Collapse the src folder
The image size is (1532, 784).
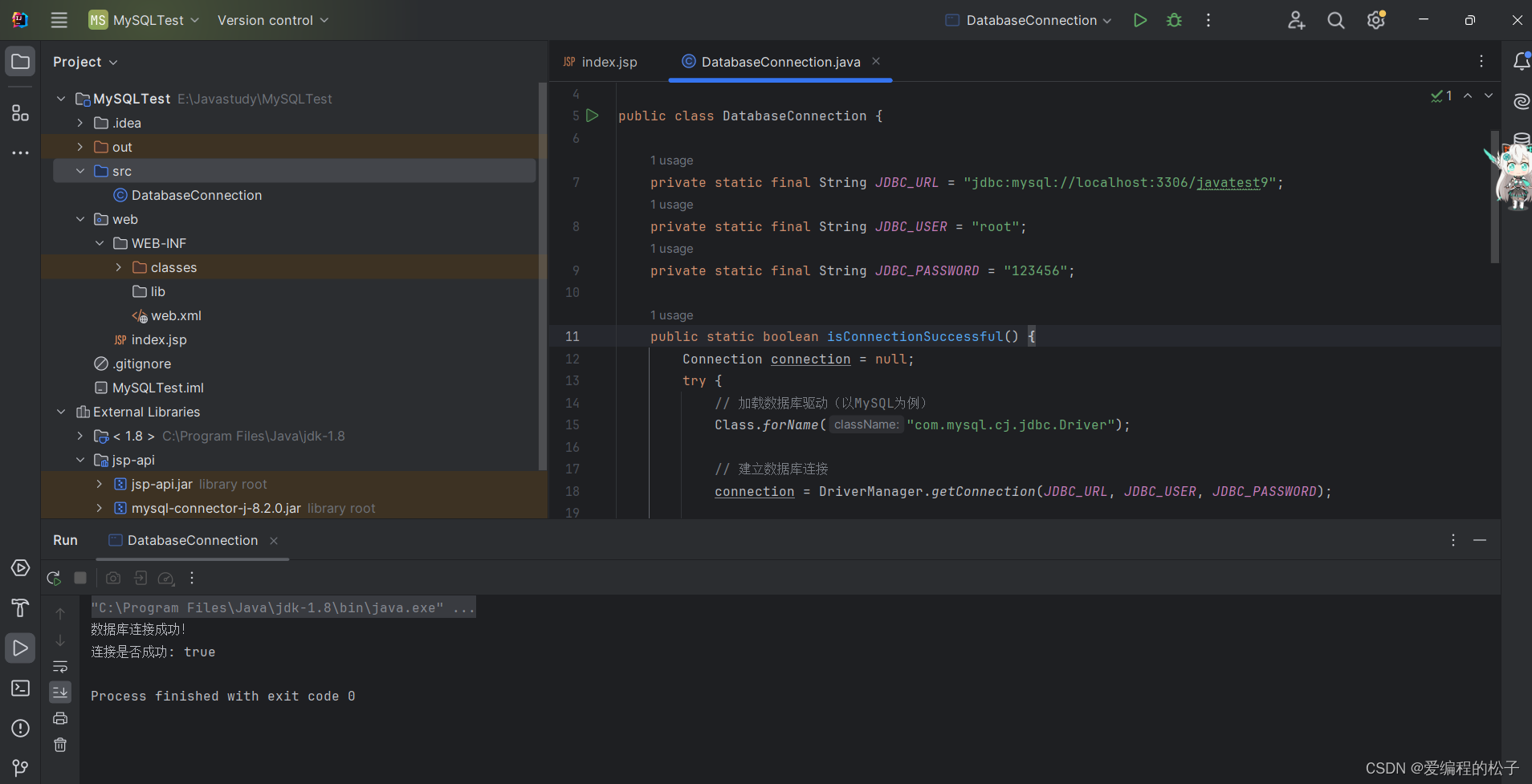[80, 171]
